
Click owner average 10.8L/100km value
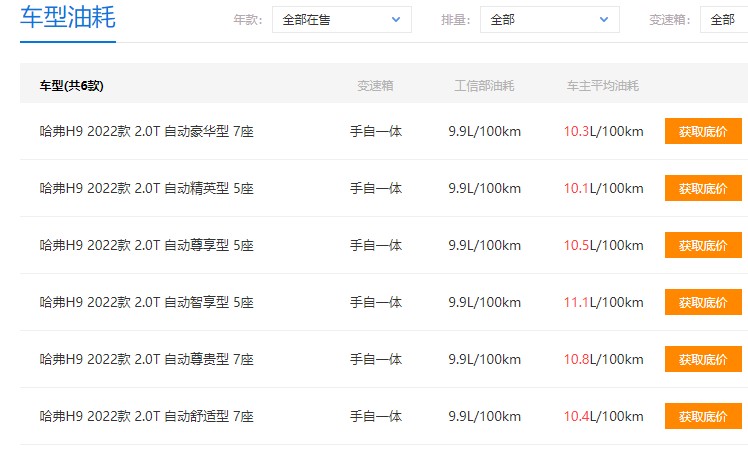tap(603, 359)
